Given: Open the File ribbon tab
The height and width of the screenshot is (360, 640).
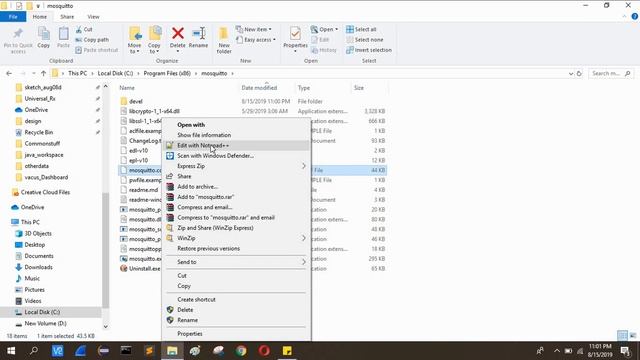Looking at the screenshot, I should [13, 17].
